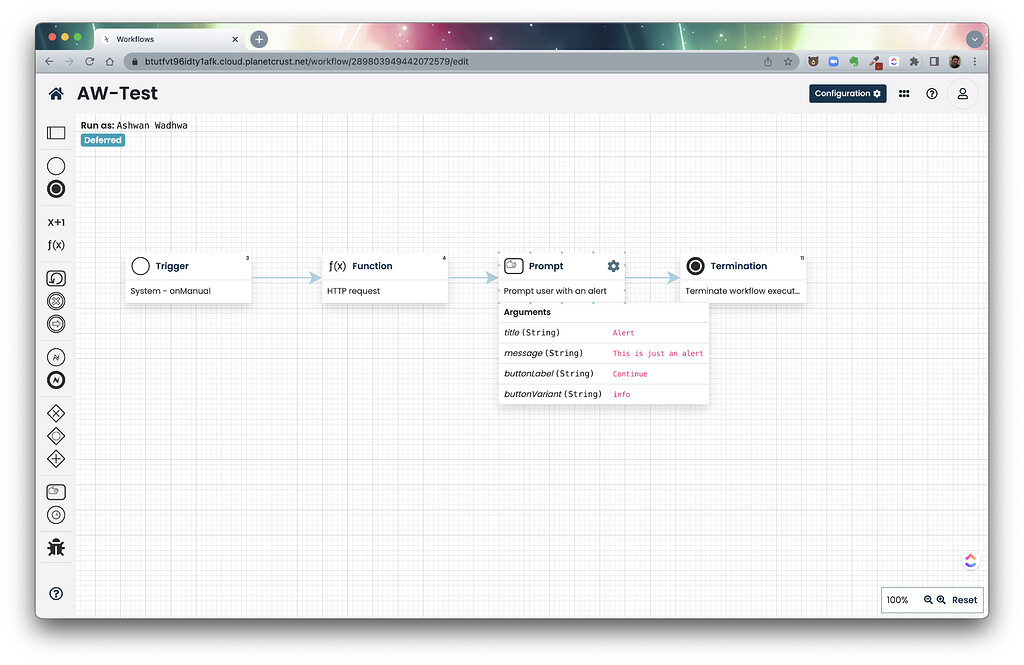This screenshot has width=1024, height=665.
Task: Click the Reset zoom button
Action: click(962, 600)
